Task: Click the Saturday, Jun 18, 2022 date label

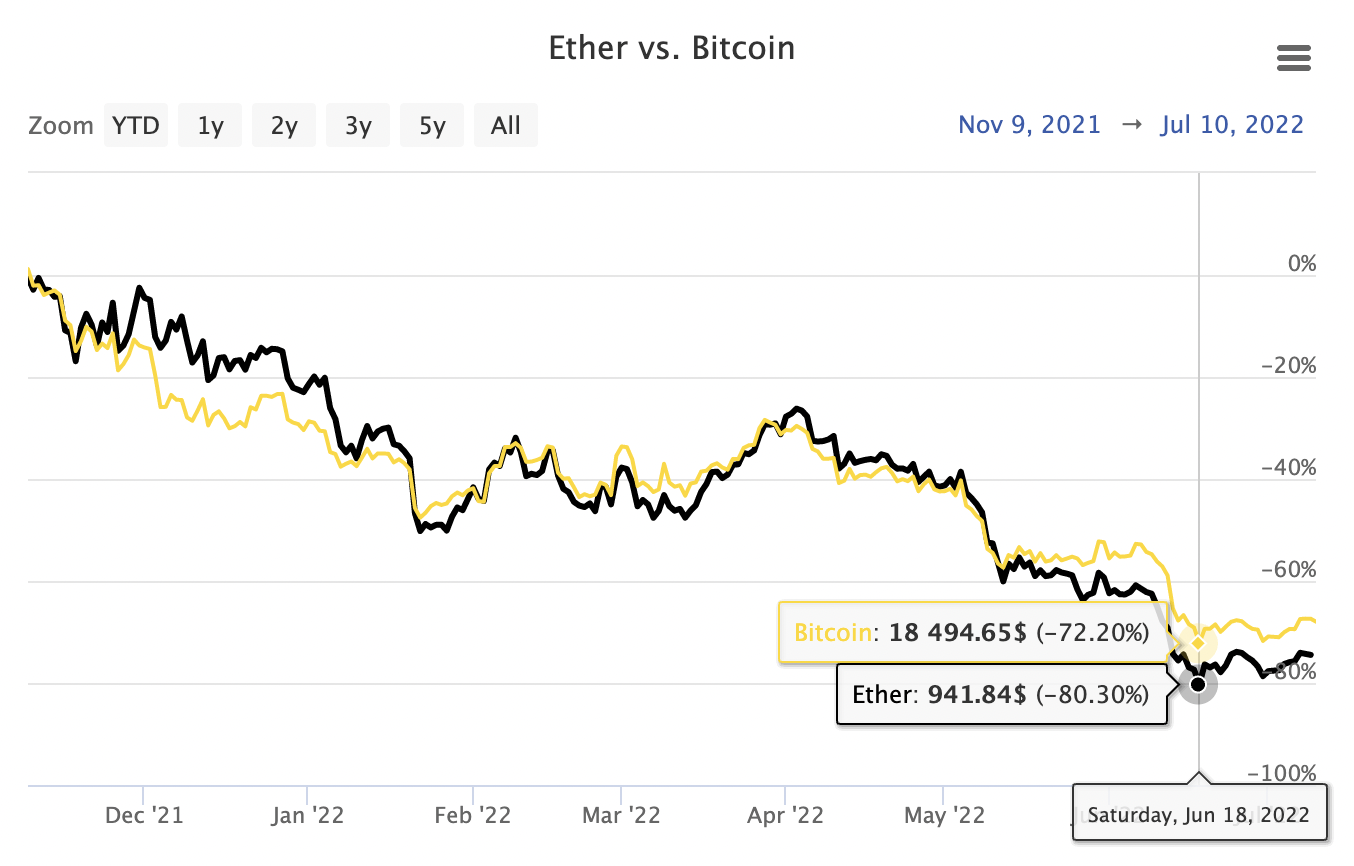Action: (1198, 814)
